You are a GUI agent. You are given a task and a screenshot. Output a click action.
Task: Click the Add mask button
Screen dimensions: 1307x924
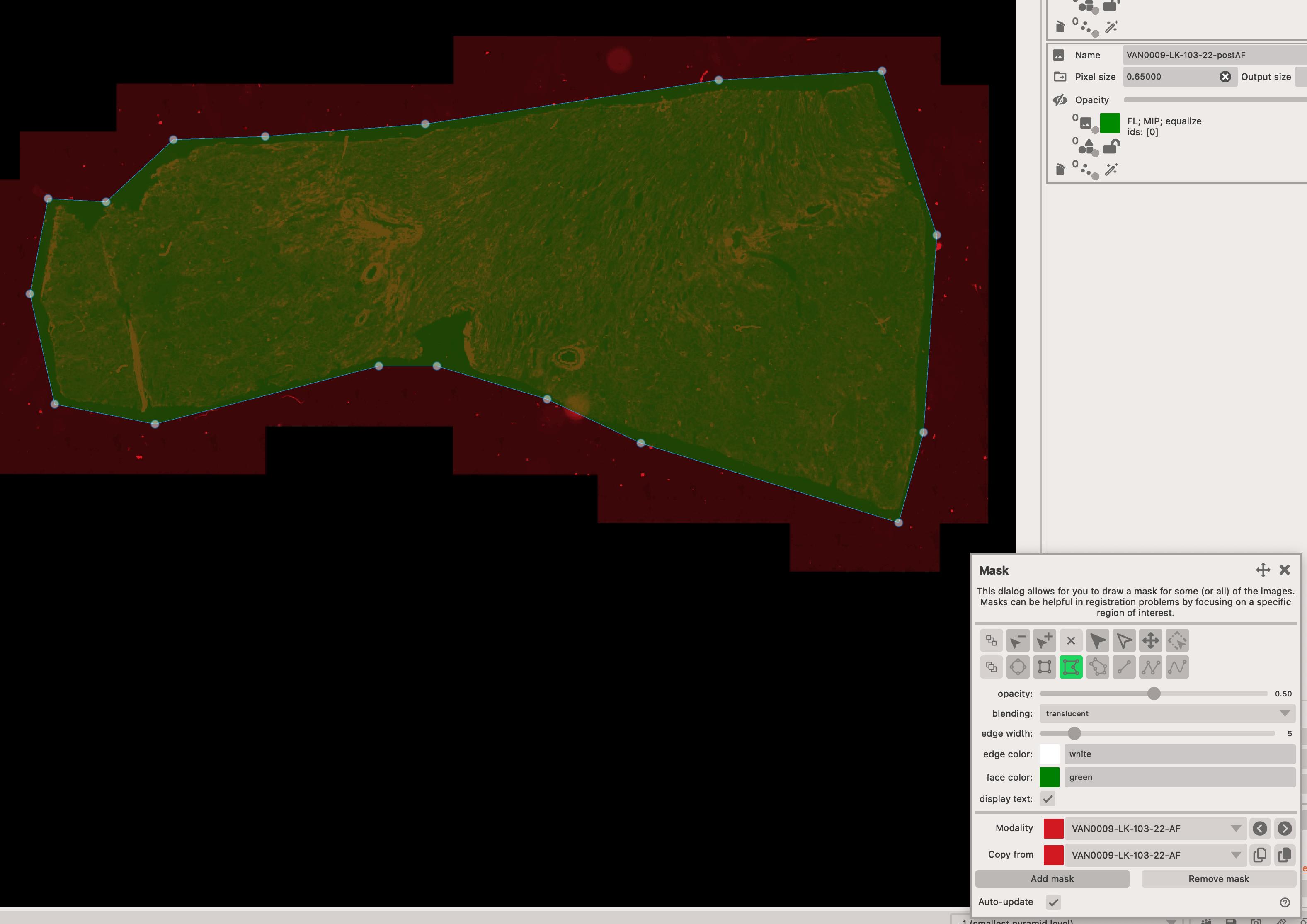click(1052, 878)
